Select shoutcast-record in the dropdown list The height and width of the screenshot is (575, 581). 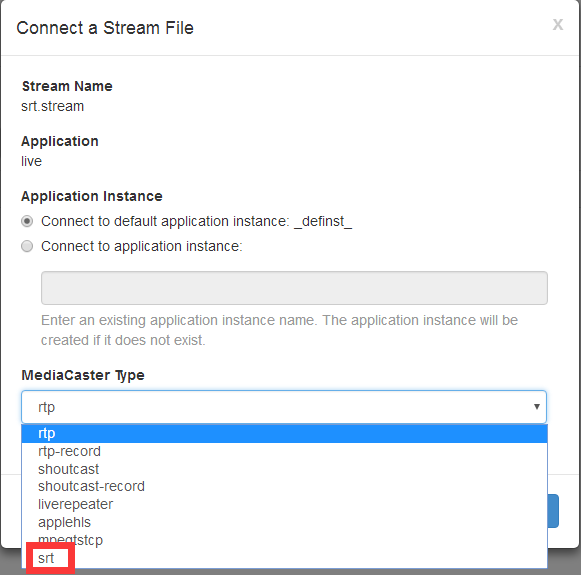pos(284,486)
